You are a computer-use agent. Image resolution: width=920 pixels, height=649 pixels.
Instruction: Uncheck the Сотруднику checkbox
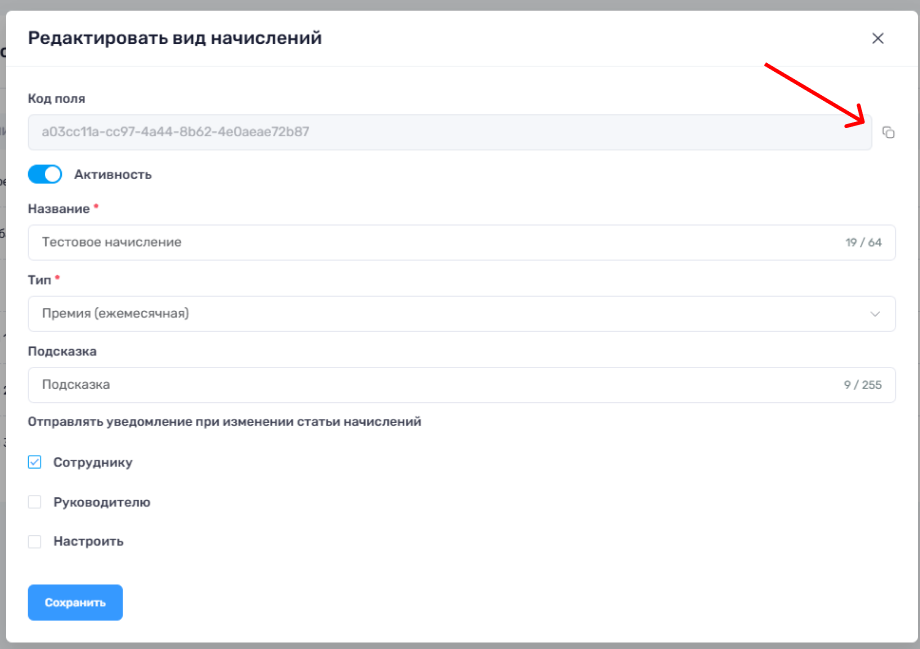35,462
